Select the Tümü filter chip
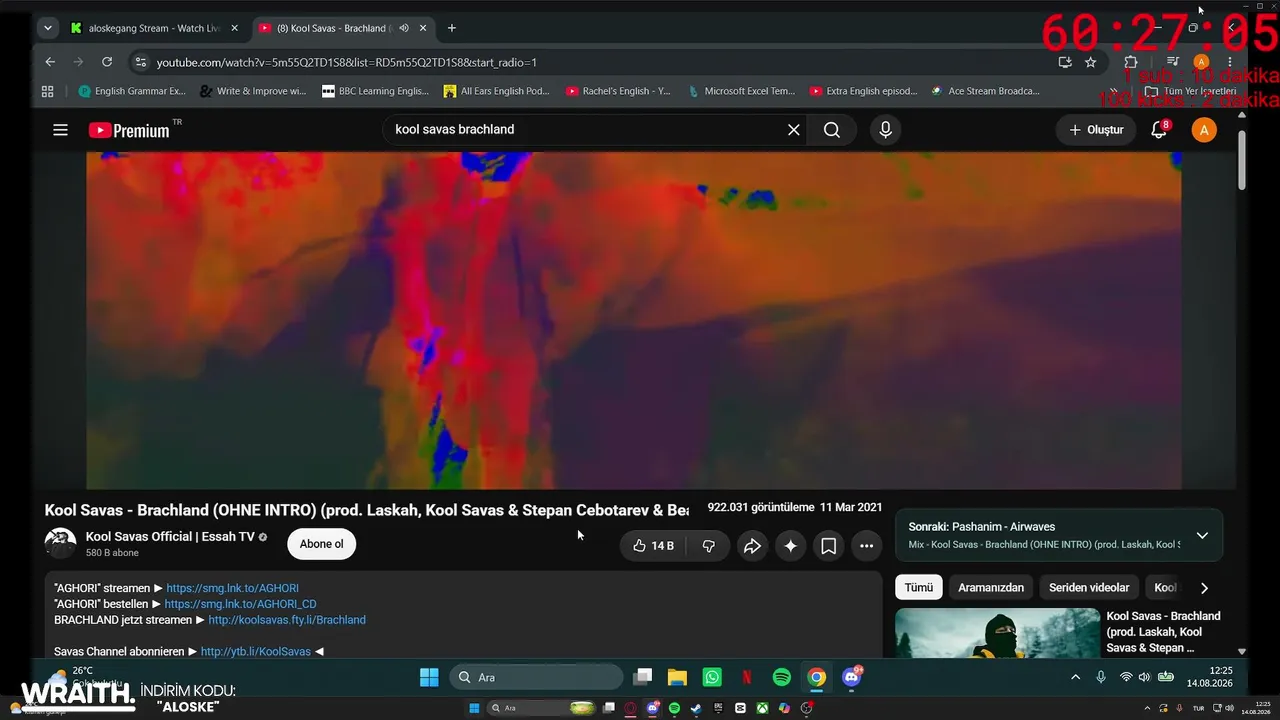 919,588
